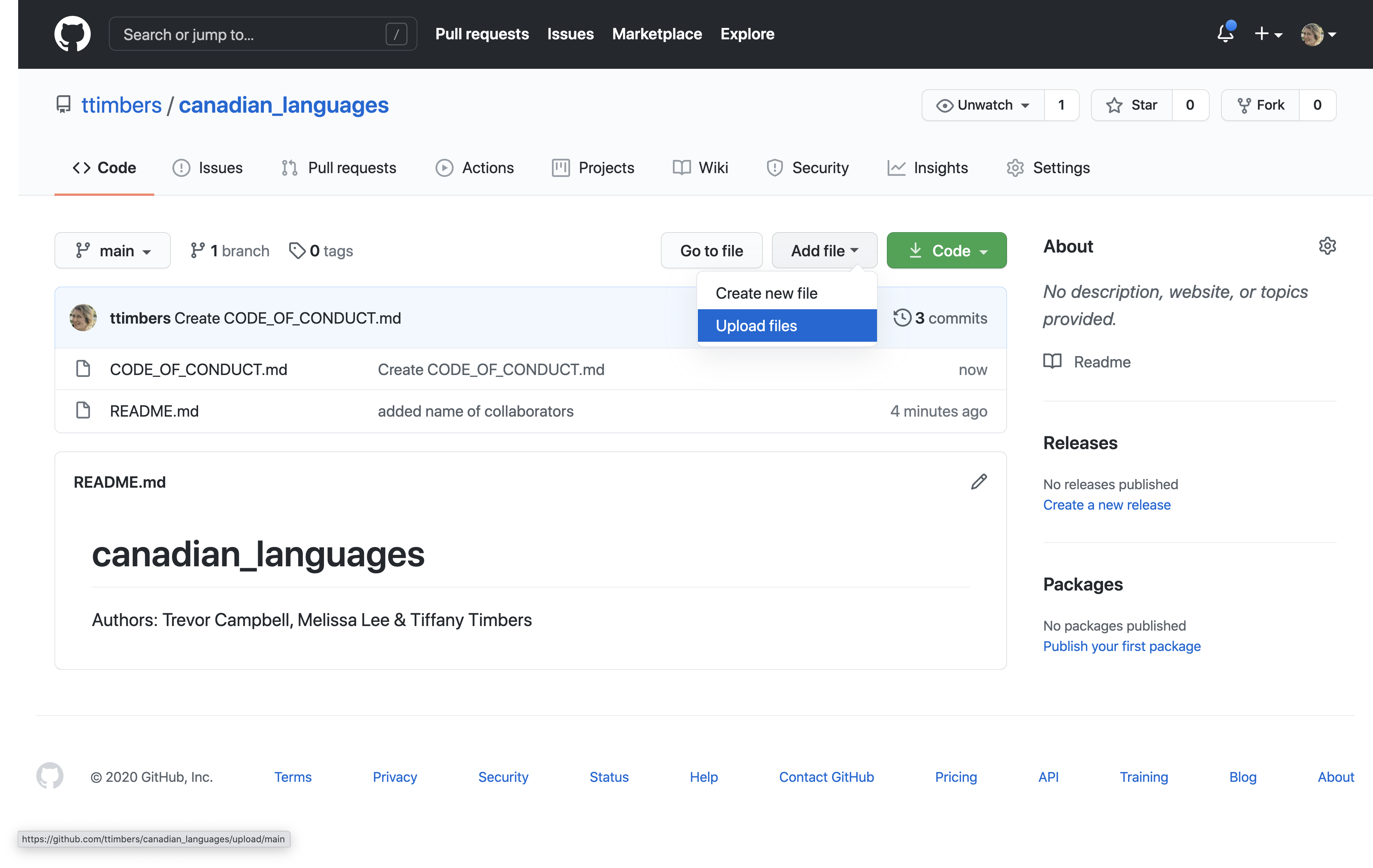Click the footer GitHub logo
1373x868 pixels.
50,776
